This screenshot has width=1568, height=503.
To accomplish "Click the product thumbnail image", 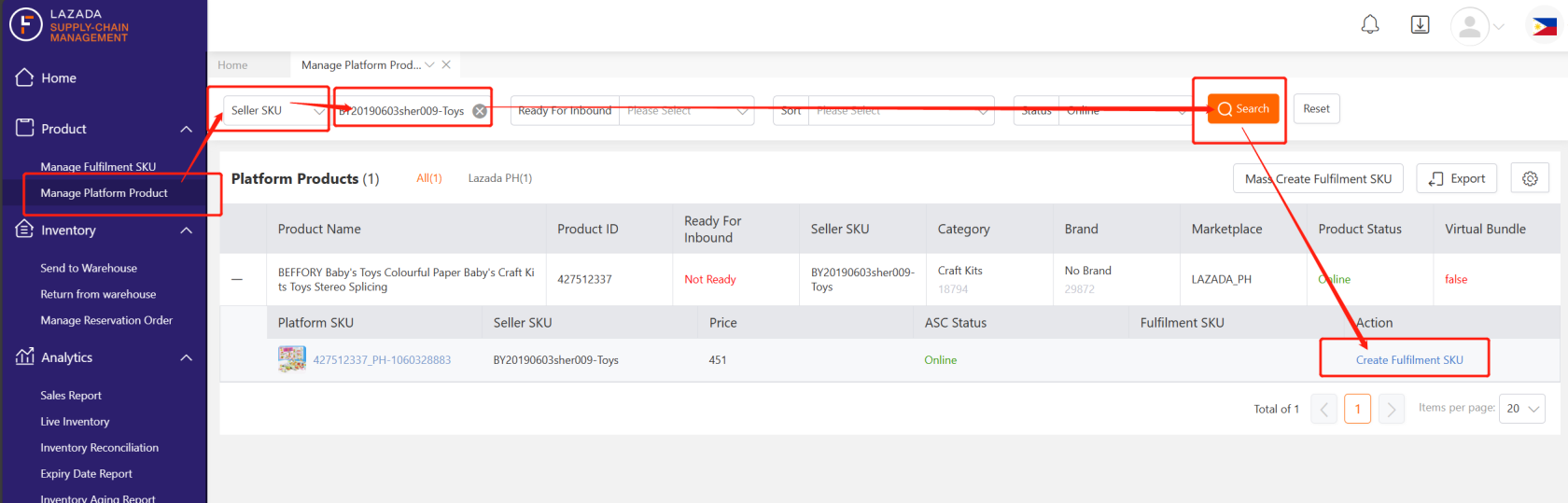I will pos(292,359).
